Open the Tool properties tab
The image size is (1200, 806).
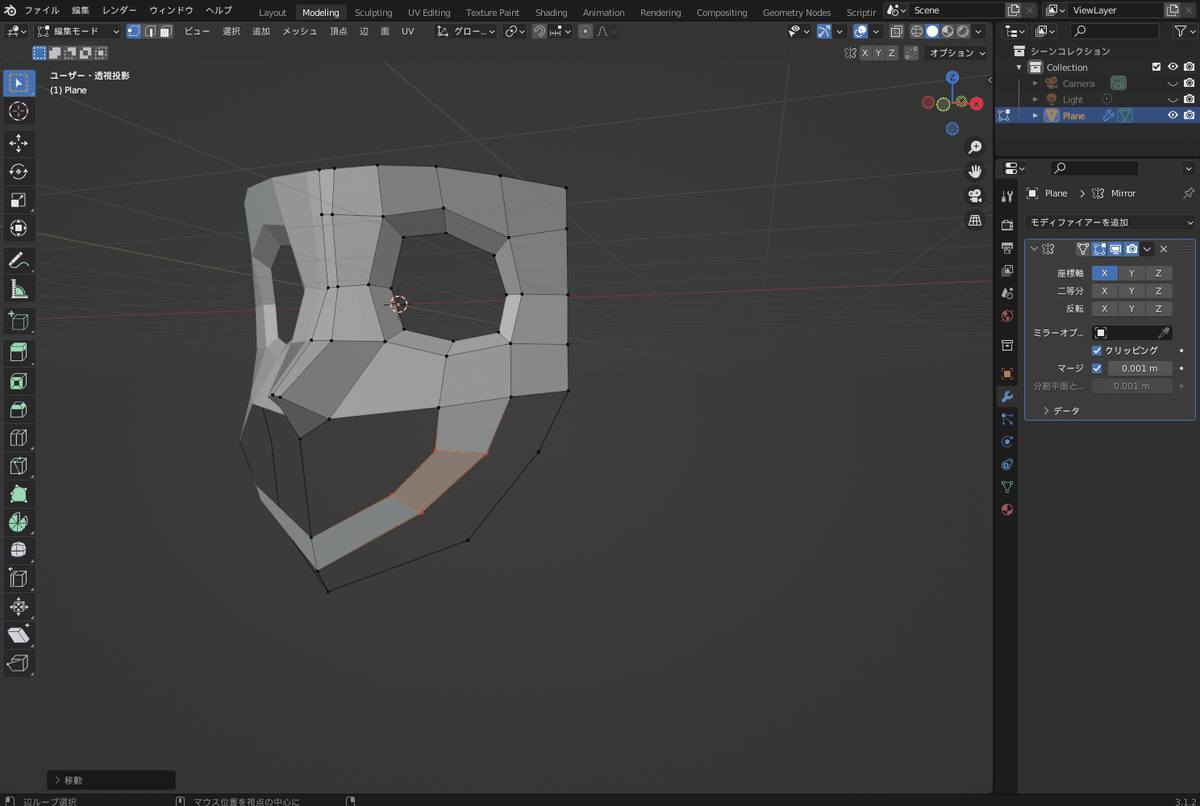pos(1007,196)
